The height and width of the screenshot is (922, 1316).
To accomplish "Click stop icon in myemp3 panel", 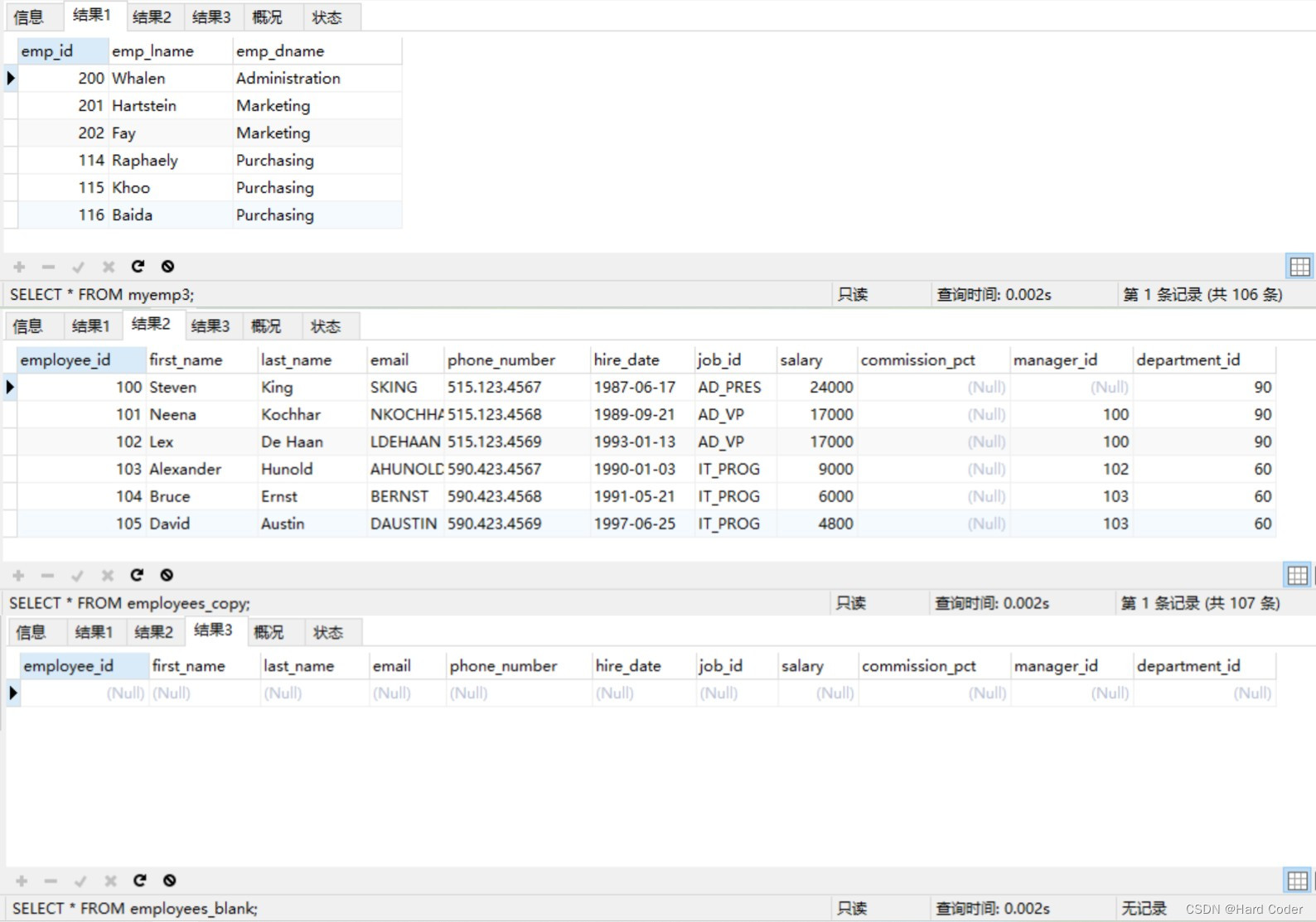I will (x=167, y=266).
